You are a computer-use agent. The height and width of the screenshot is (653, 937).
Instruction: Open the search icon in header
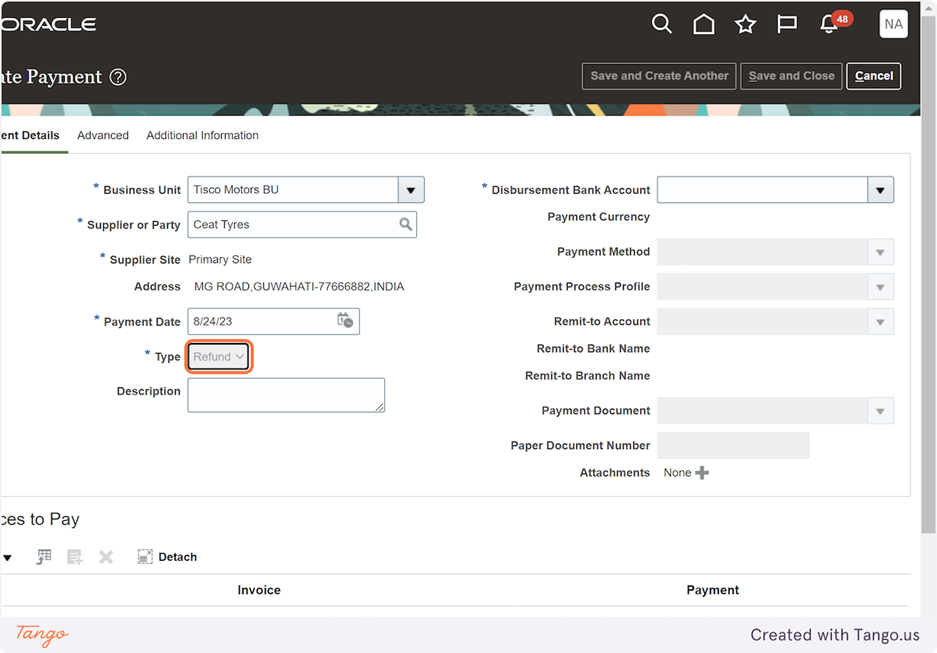(x=662, y=24)
